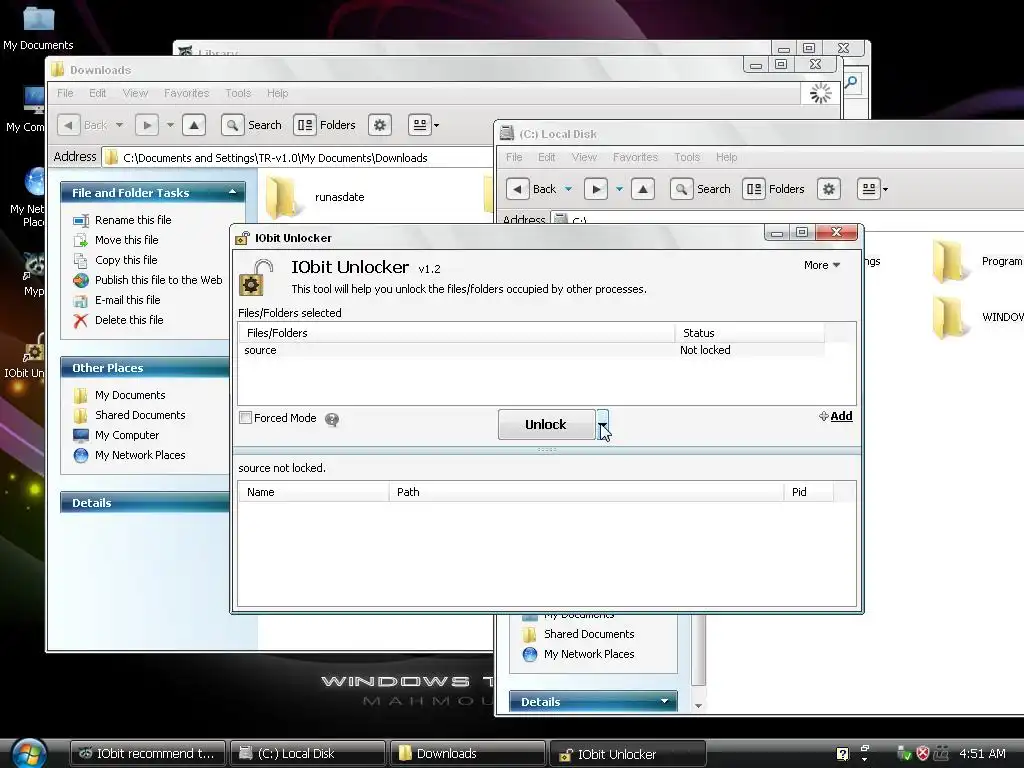The image size is (1024, 768).
Task: Click the Downloads address bar path
Action: tap(275, 158)
